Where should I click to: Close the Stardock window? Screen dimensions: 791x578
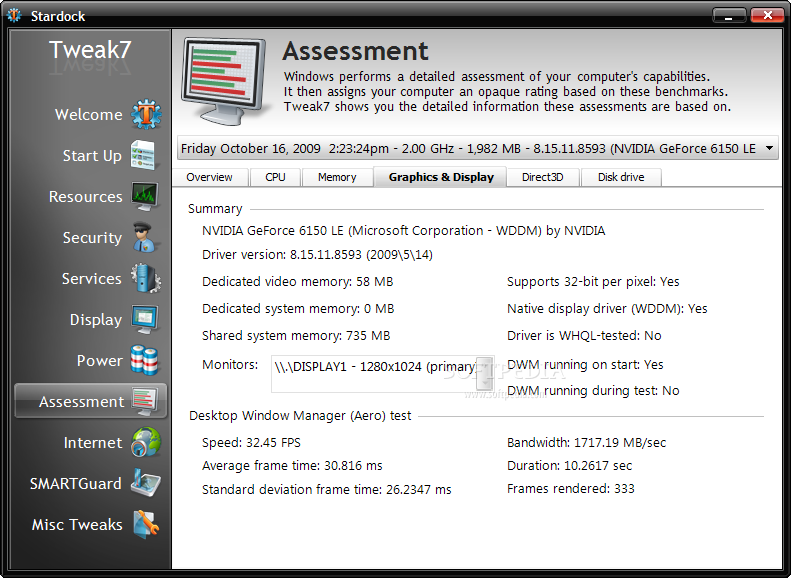766,16
